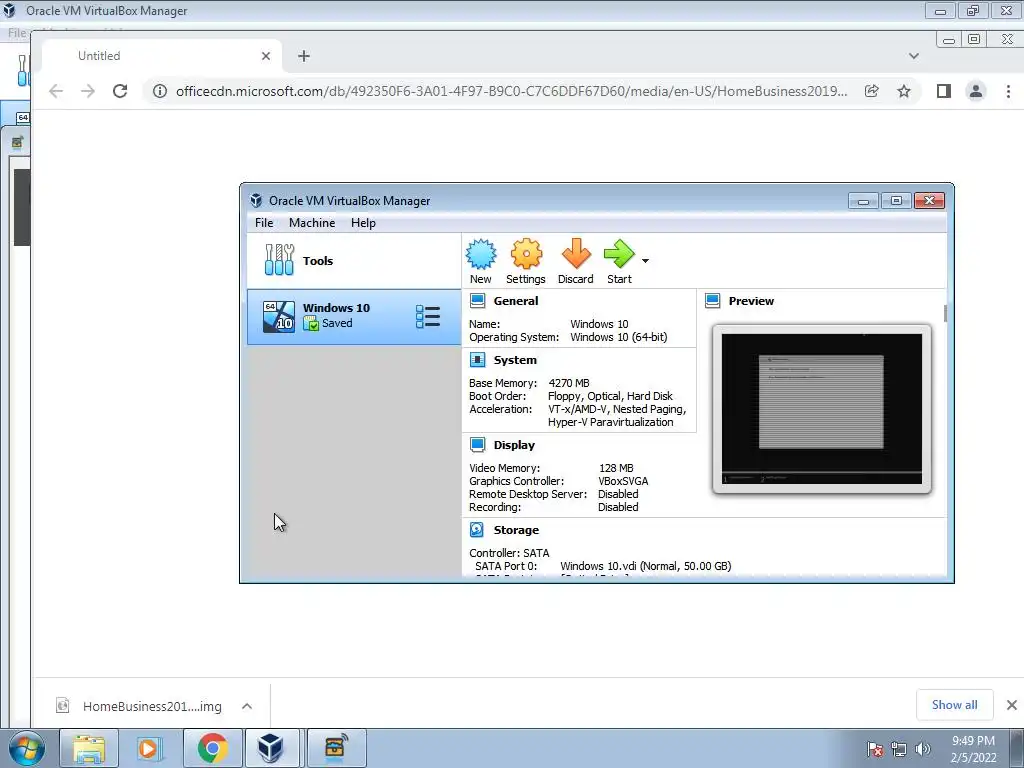The height and width of the screenshot is (768, 1024).
Task: Click the VM preview thumbnail
Action: [x=822, y=409]
